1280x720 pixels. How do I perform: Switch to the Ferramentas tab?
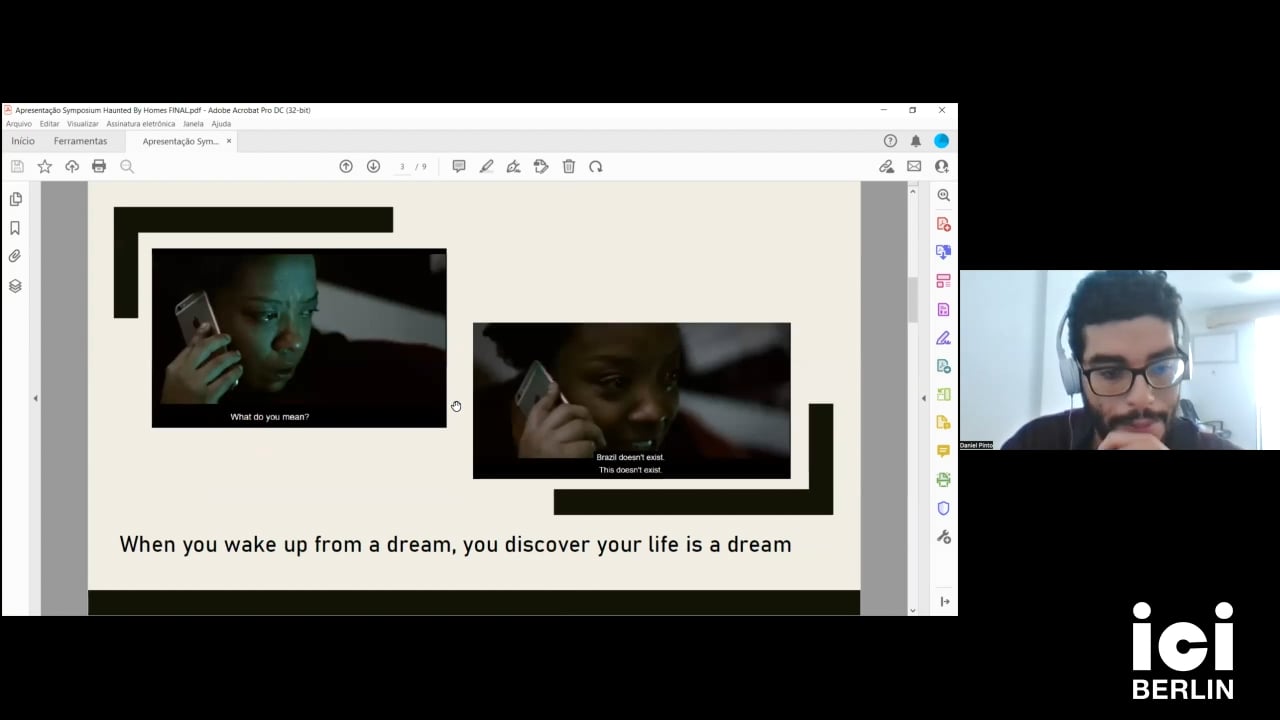point(80,141)
